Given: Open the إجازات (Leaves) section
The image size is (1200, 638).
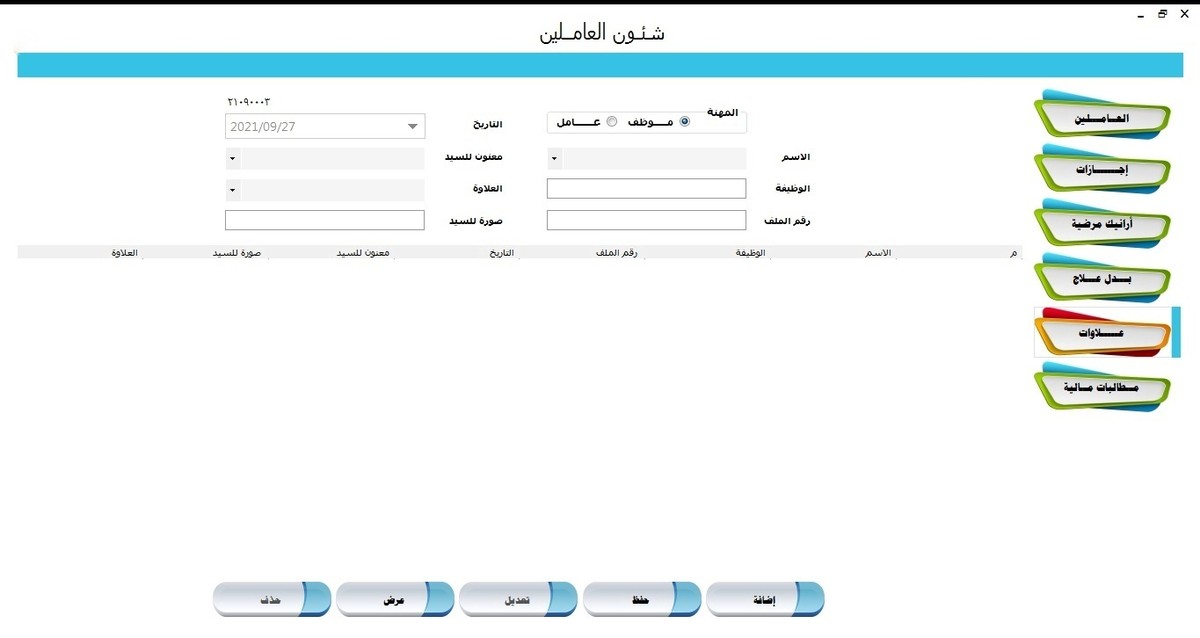Looking at the screenshot, I should (1100, 170).
